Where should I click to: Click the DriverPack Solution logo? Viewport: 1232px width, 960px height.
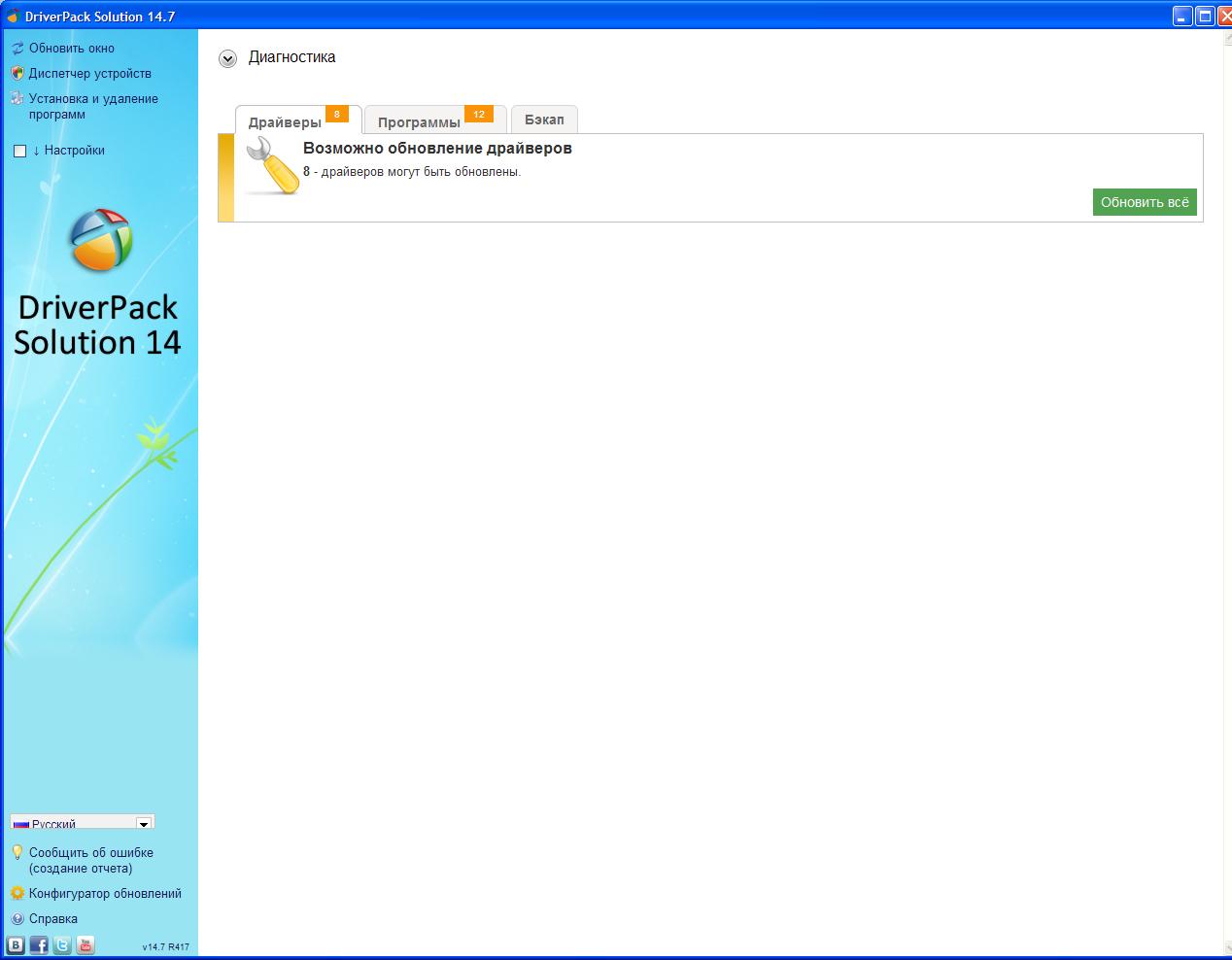100,241
